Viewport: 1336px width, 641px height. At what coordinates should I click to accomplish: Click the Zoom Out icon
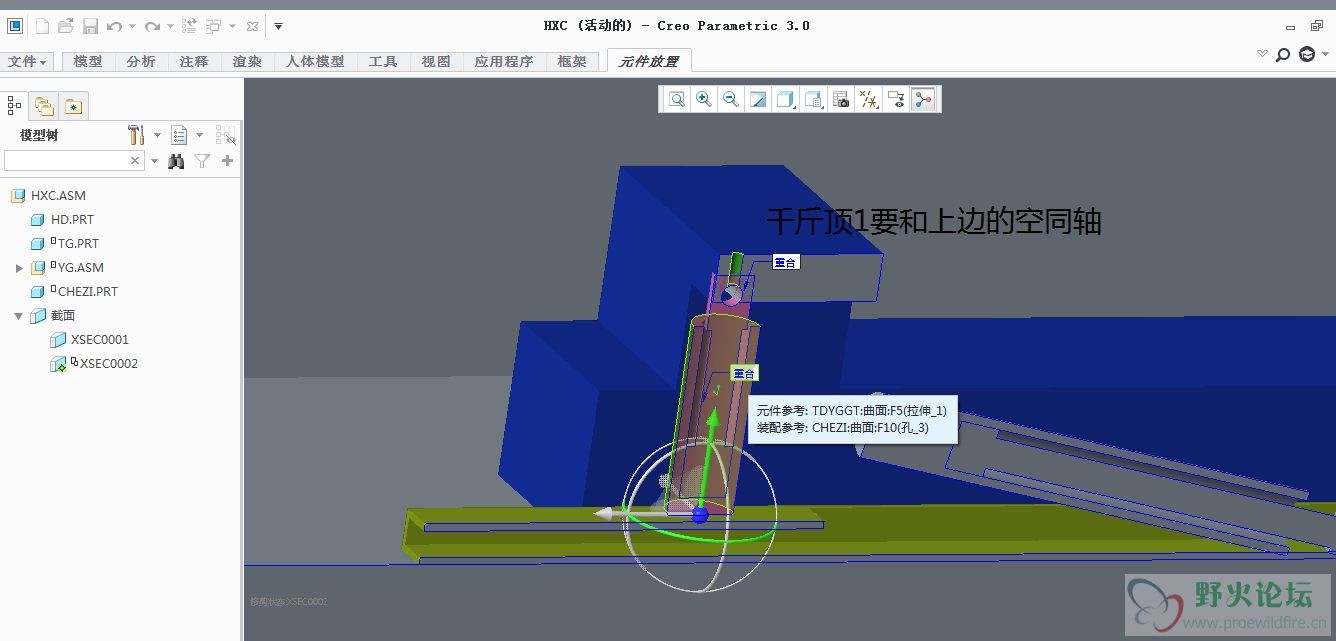click(731, 99)
